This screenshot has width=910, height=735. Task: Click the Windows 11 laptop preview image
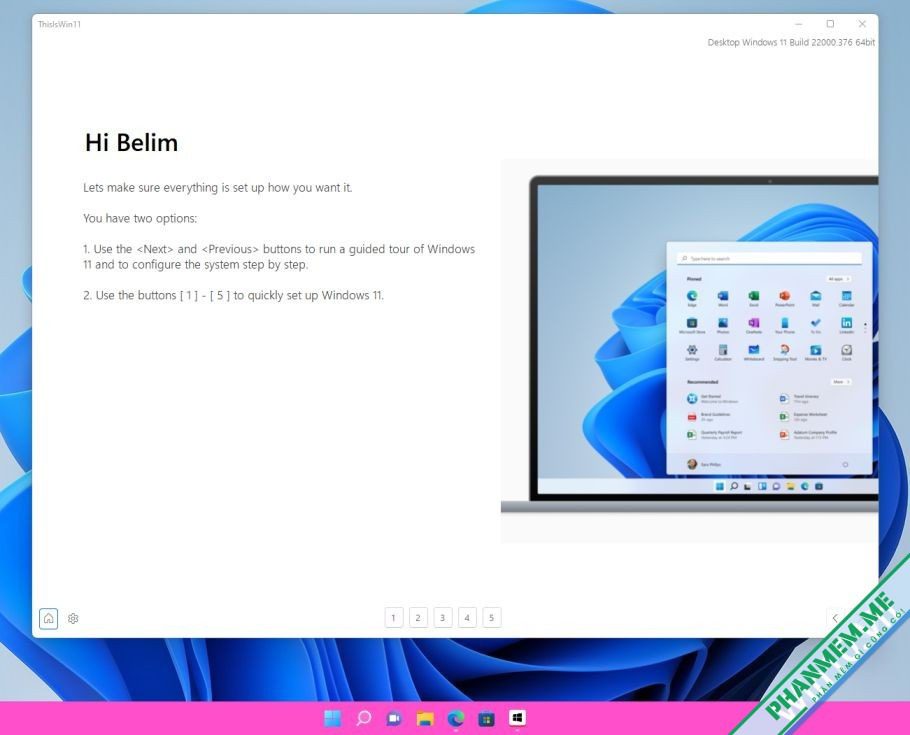coord(689,351)
